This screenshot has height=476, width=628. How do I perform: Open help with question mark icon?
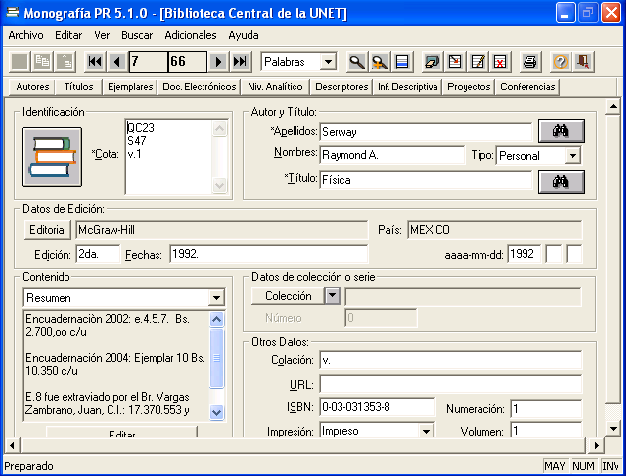click(561, 62)
